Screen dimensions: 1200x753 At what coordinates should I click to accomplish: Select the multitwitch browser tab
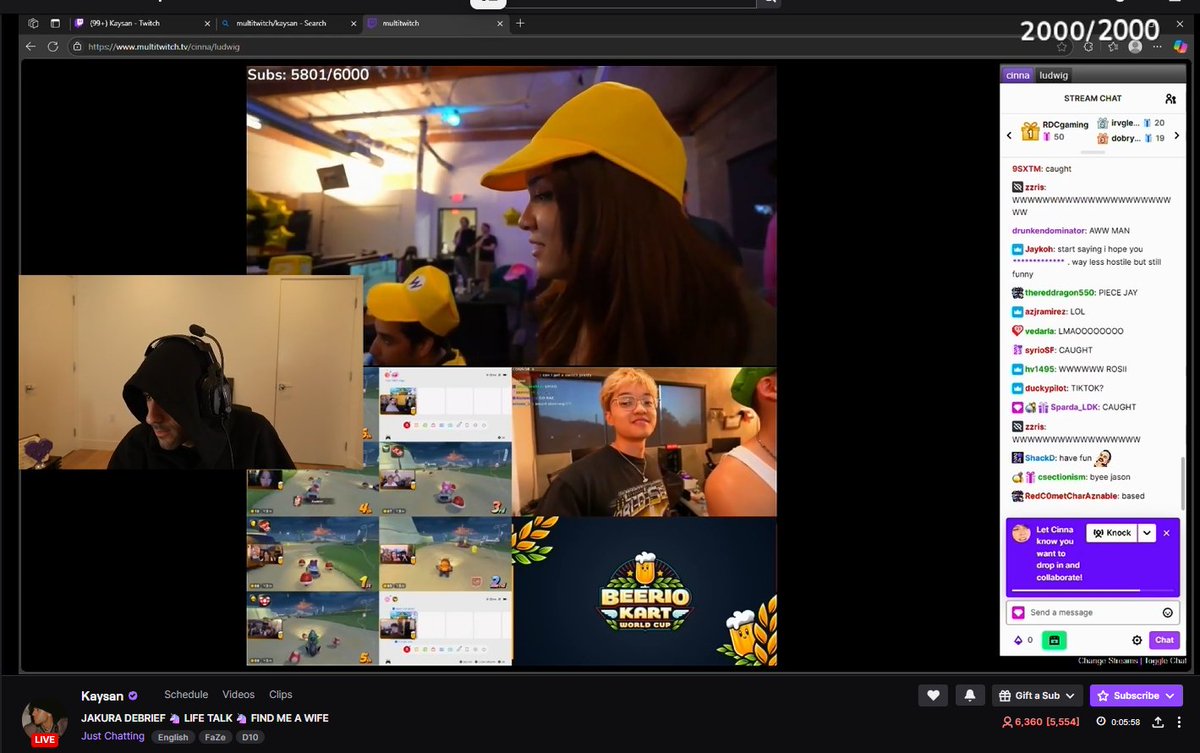435,23
